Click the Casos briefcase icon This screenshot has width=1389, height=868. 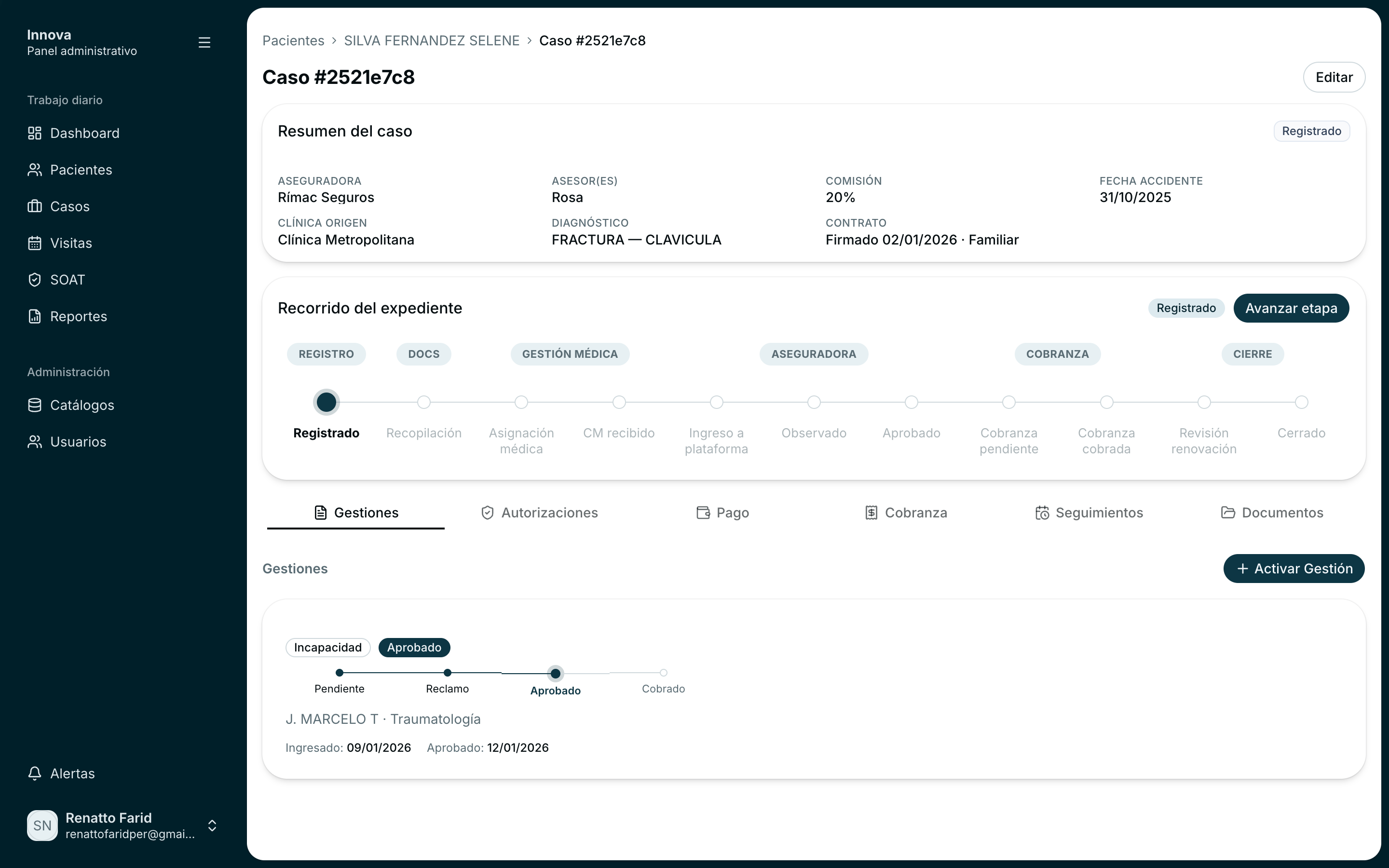(x=34, y=206)
